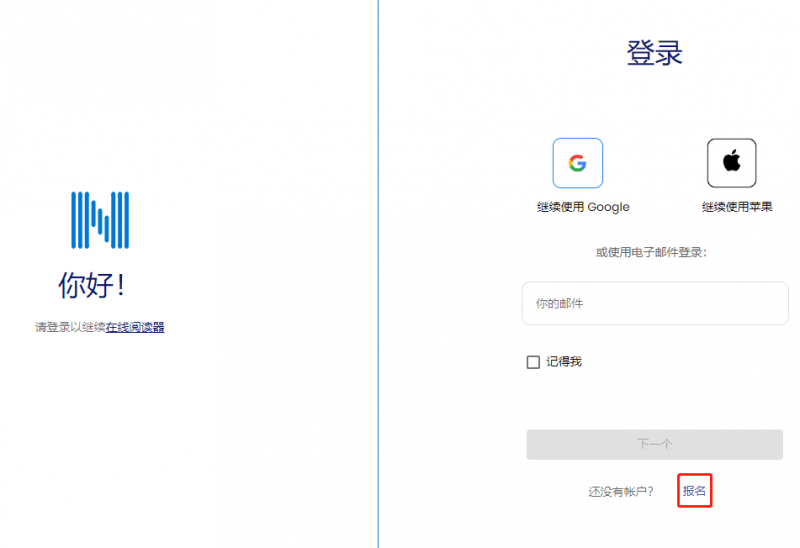Focus the 你的邮件 email input field

click(655, 303)
